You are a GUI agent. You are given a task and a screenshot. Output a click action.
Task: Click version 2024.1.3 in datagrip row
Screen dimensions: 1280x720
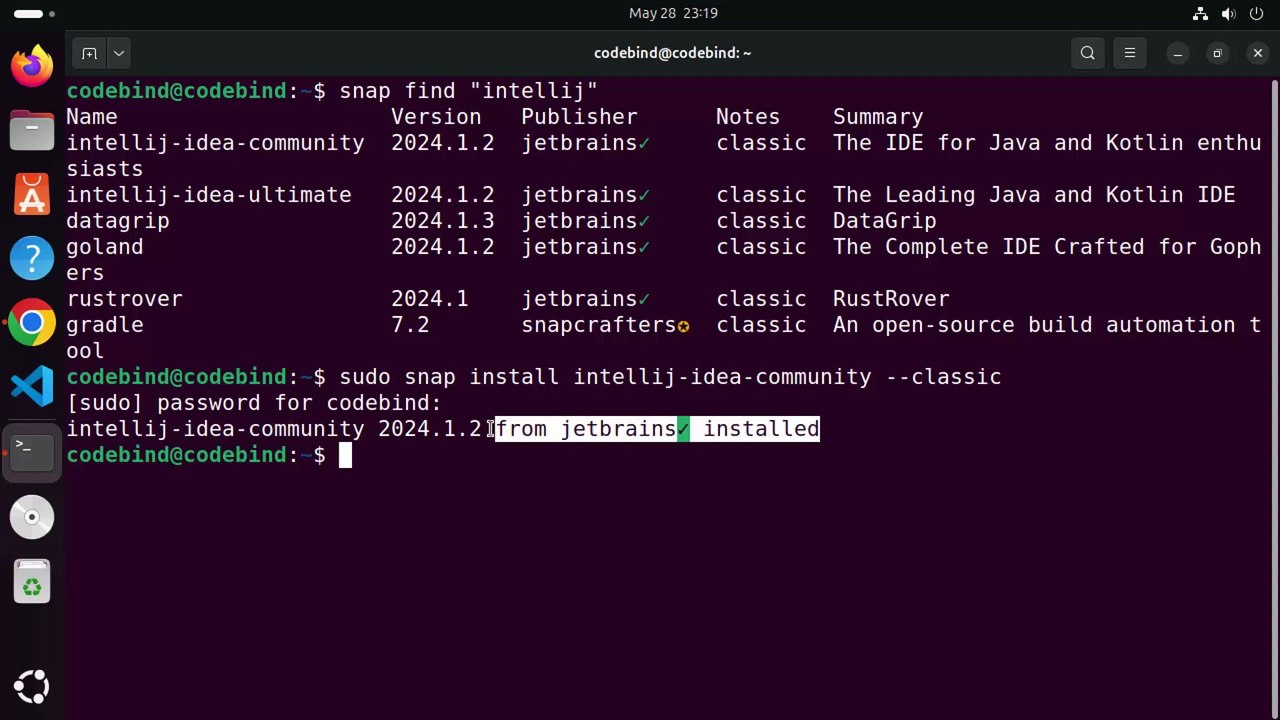pos(443,221)
